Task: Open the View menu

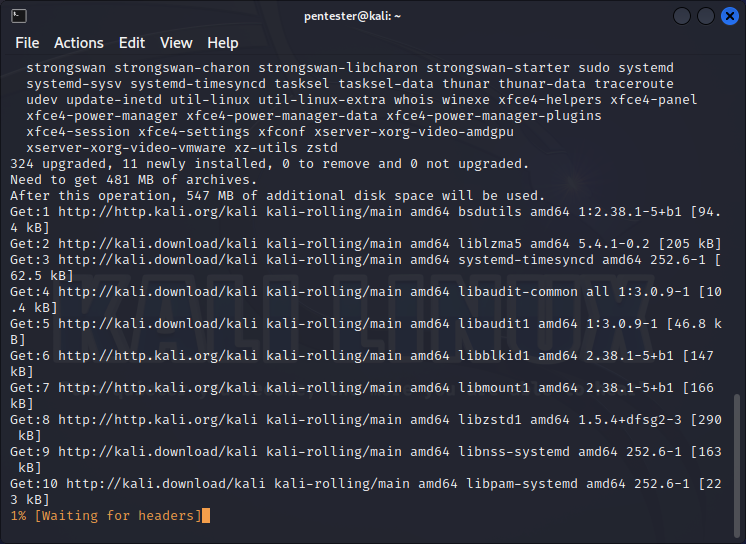Action: [176, 43]
